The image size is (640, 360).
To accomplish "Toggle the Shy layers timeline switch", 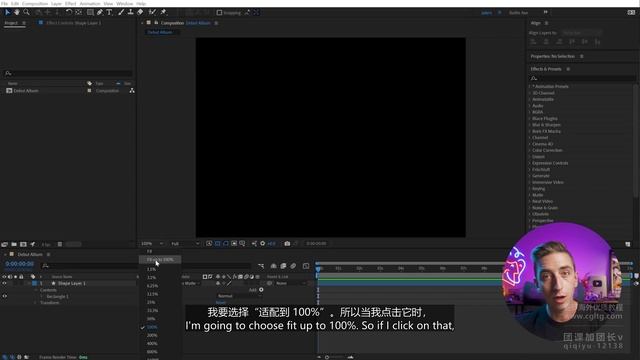I will 273,266.
